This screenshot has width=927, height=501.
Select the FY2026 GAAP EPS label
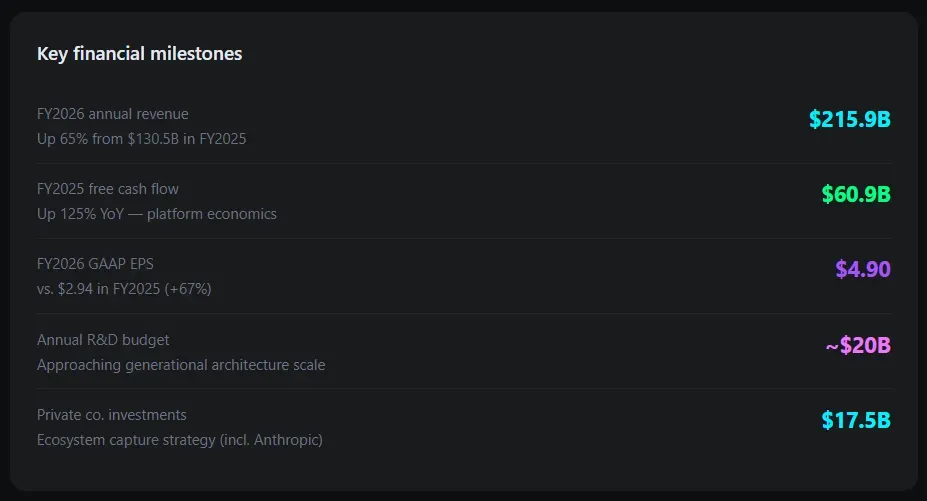[x=95, y=264]
